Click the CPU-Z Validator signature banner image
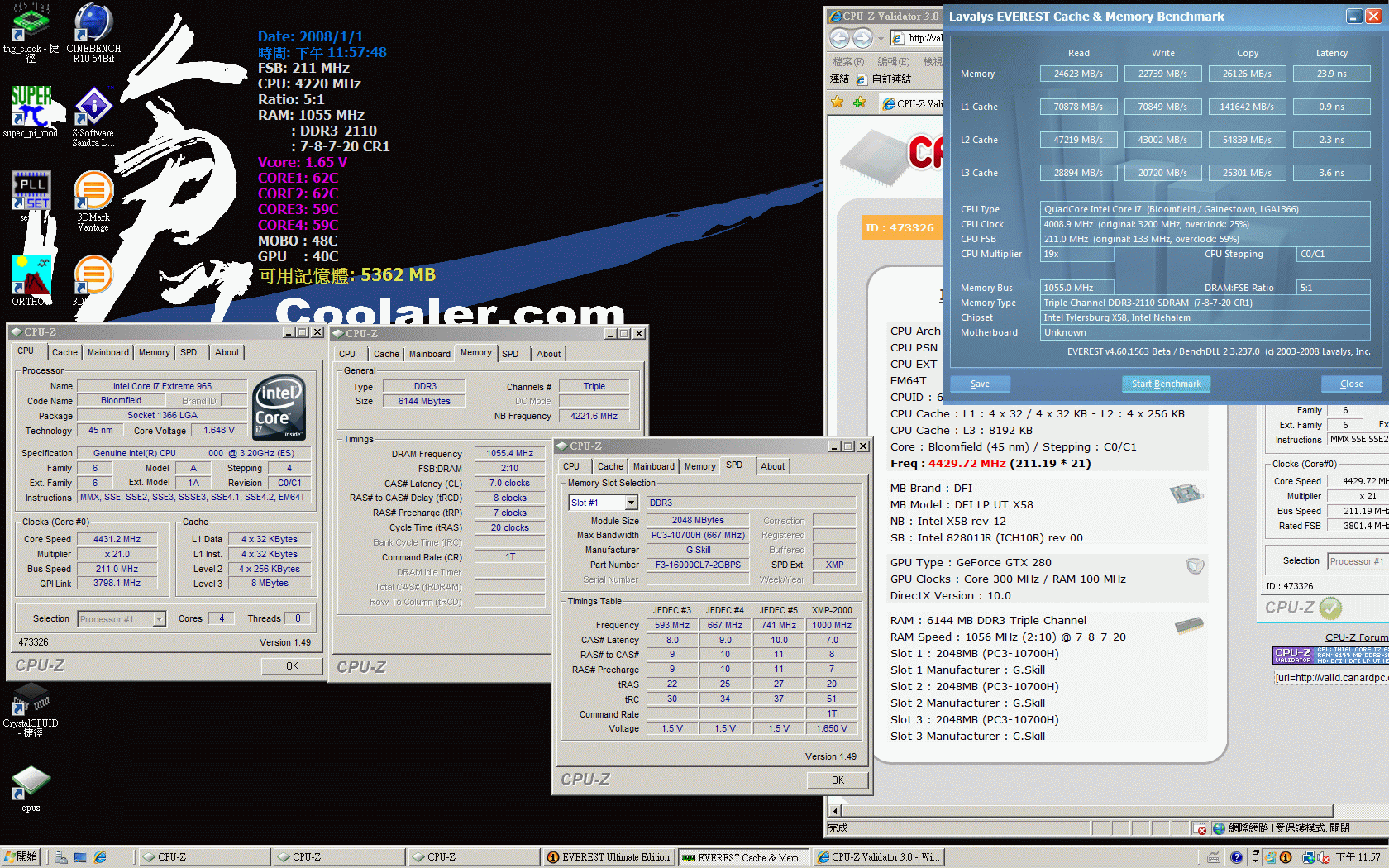This screenshot has width=1389, height=868. tap(1330, 656)
